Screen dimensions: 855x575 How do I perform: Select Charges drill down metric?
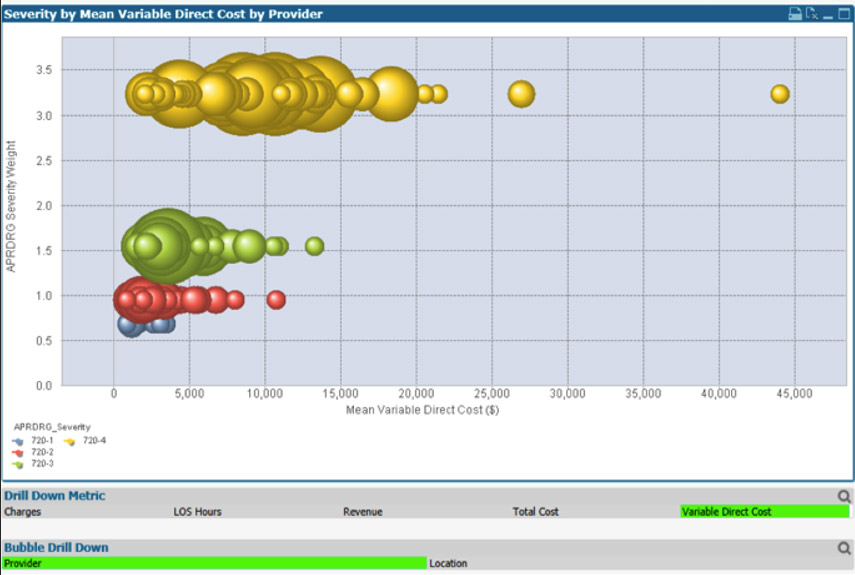pyautogui.click(x=22, y=512)
